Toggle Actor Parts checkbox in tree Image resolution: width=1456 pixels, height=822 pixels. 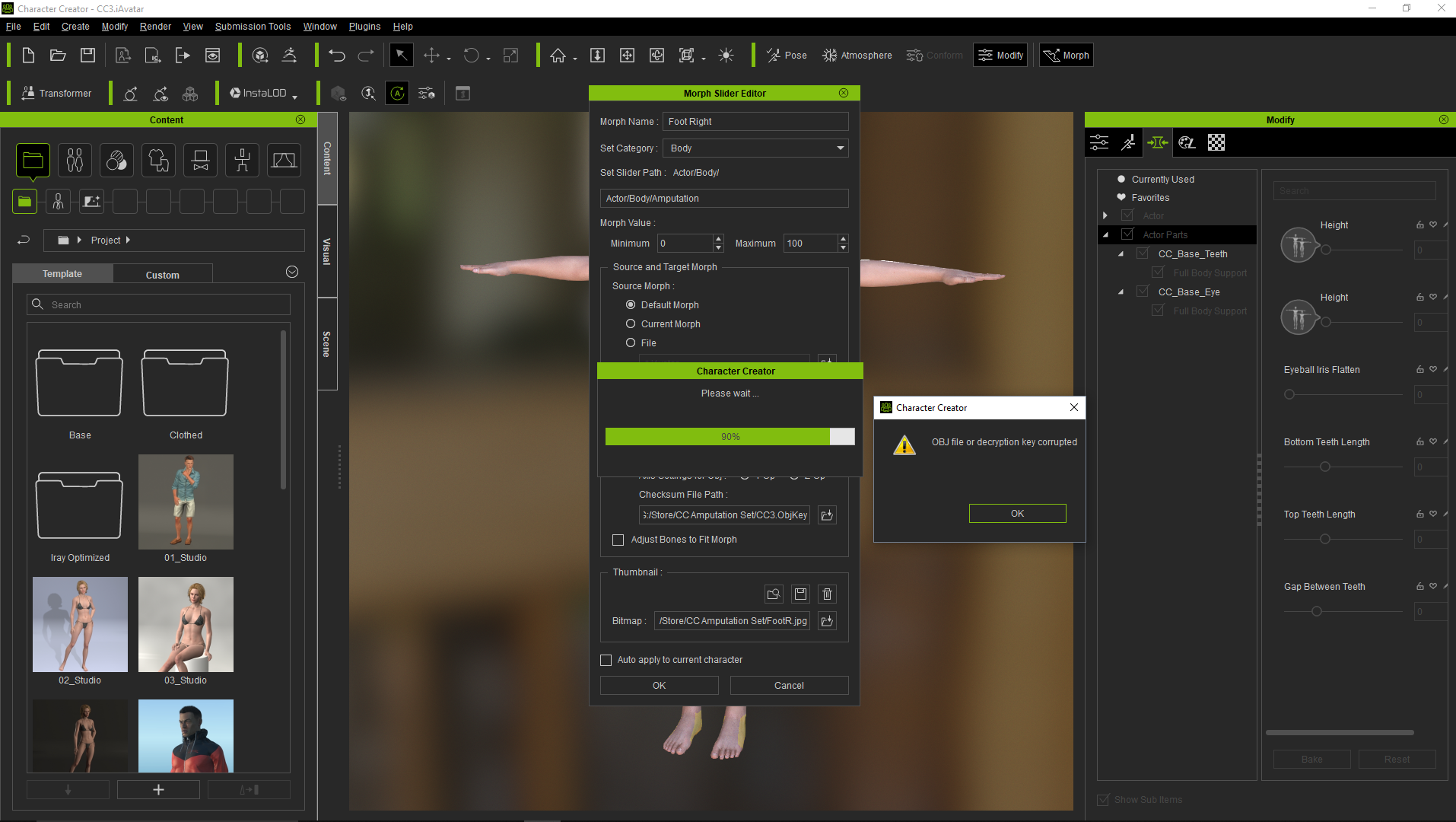pyautogui.click(x=1127, y=234)
